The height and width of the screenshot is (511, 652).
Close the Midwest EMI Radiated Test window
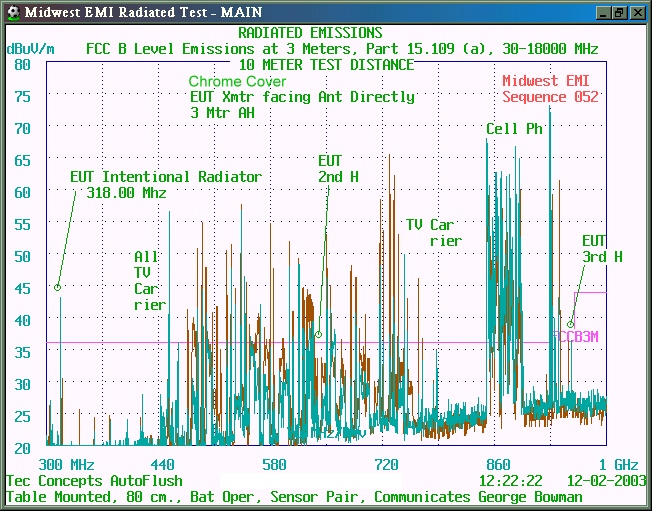(637, 12)
